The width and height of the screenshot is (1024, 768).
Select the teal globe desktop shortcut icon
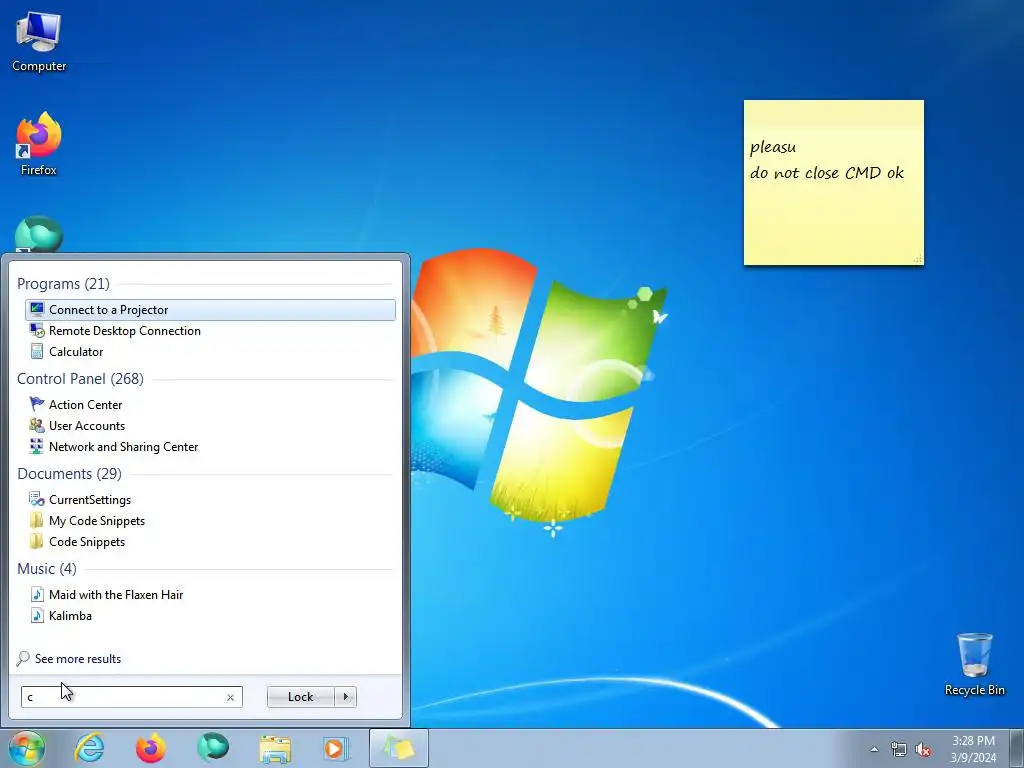(39, 234)
